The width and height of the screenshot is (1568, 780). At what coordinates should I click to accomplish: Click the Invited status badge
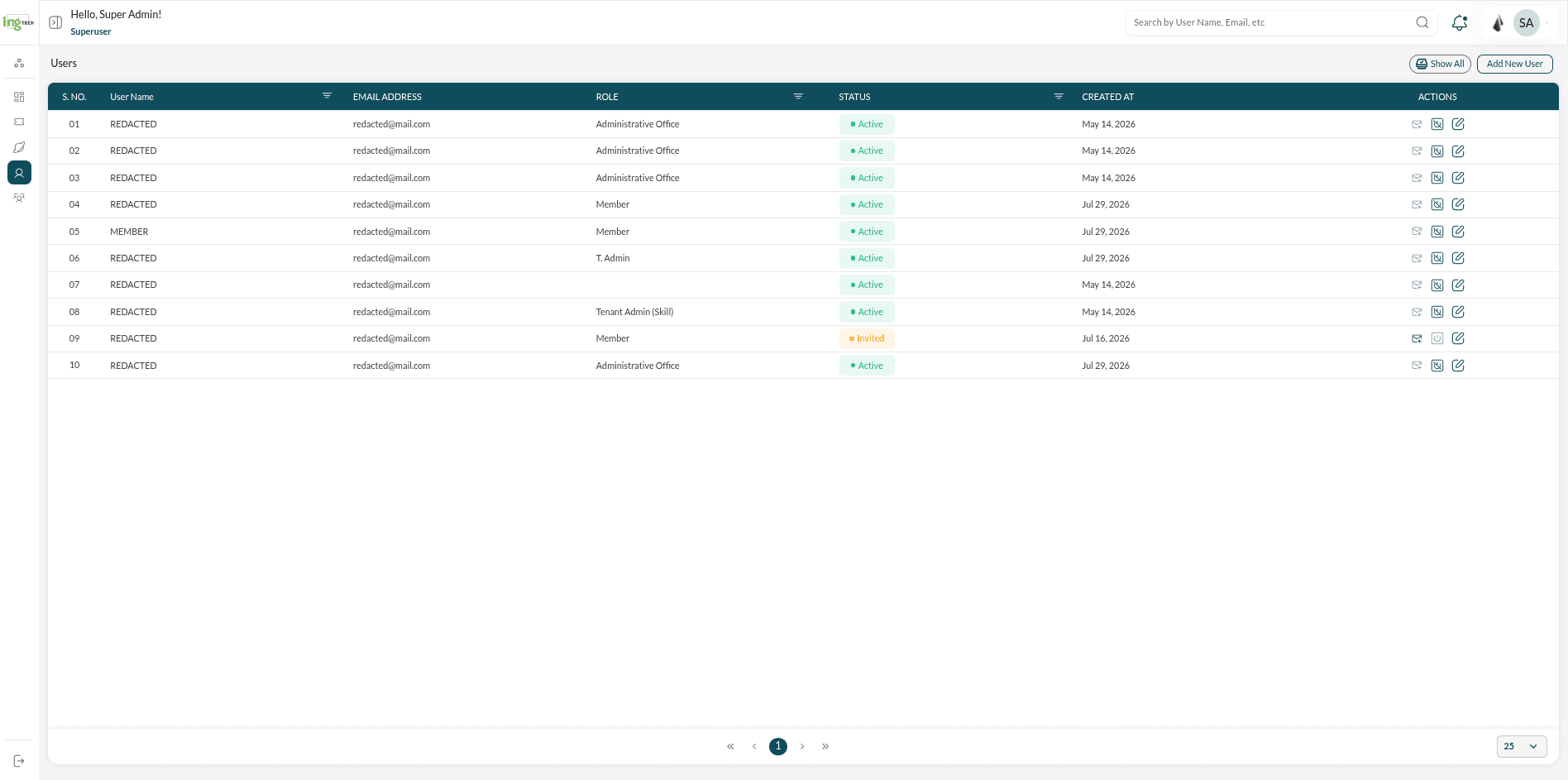click(867, 338)
